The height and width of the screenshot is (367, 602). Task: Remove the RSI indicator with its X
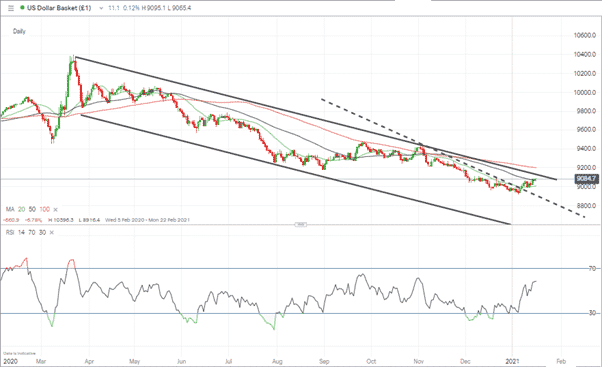pos(51,233)
